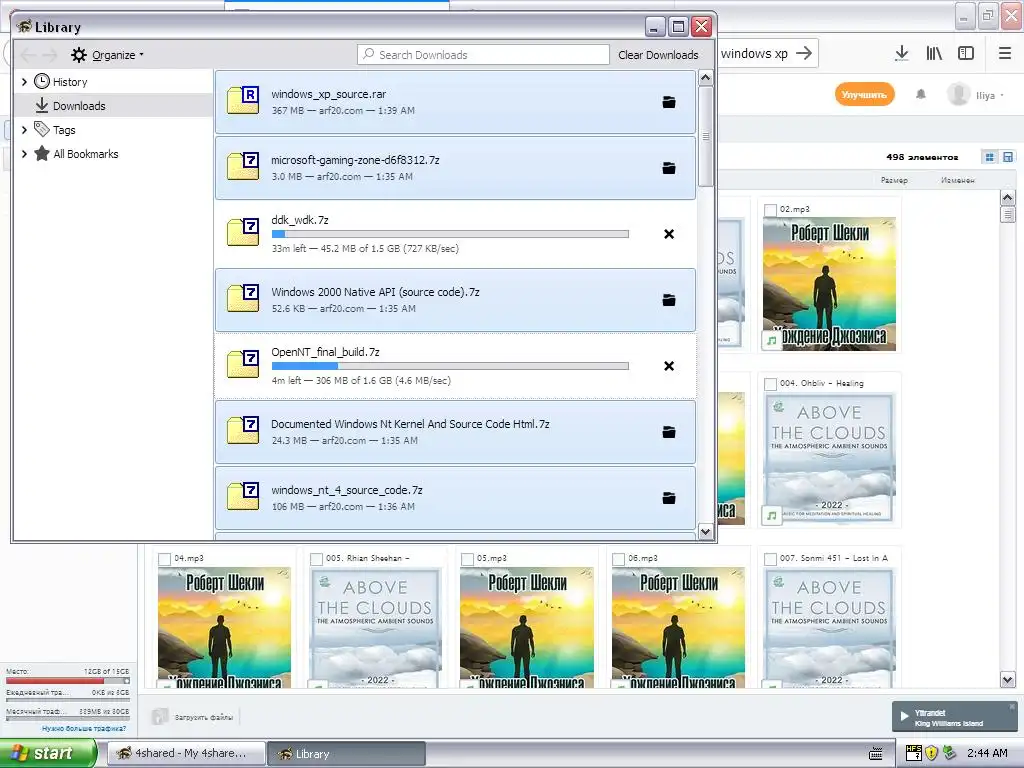This screenshot has width=1024, height=768.
Task: Check the 02.mp3 checkbox
Action: click(771, 210)
